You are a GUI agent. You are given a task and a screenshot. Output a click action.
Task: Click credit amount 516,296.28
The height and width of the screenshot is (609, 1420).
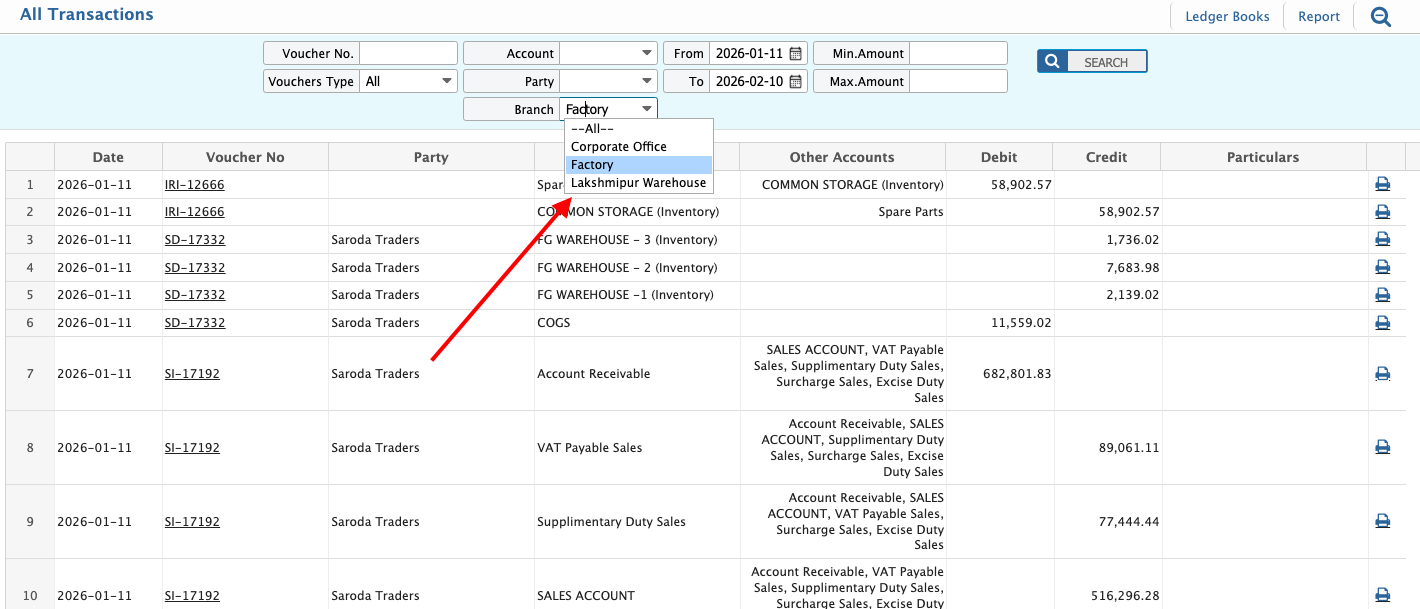pyautogui.click(x=1125, y=596)
